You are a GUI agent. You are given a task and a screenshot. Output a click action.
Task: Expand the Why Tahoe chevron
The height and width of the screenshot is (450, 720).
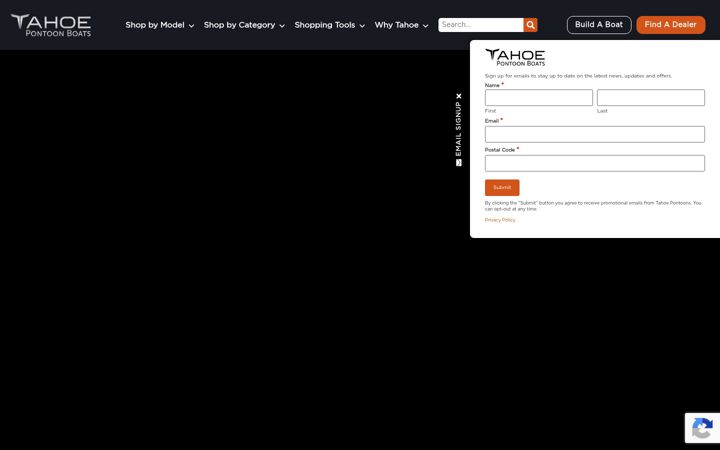pyautogui.click(x=426, y=26)
